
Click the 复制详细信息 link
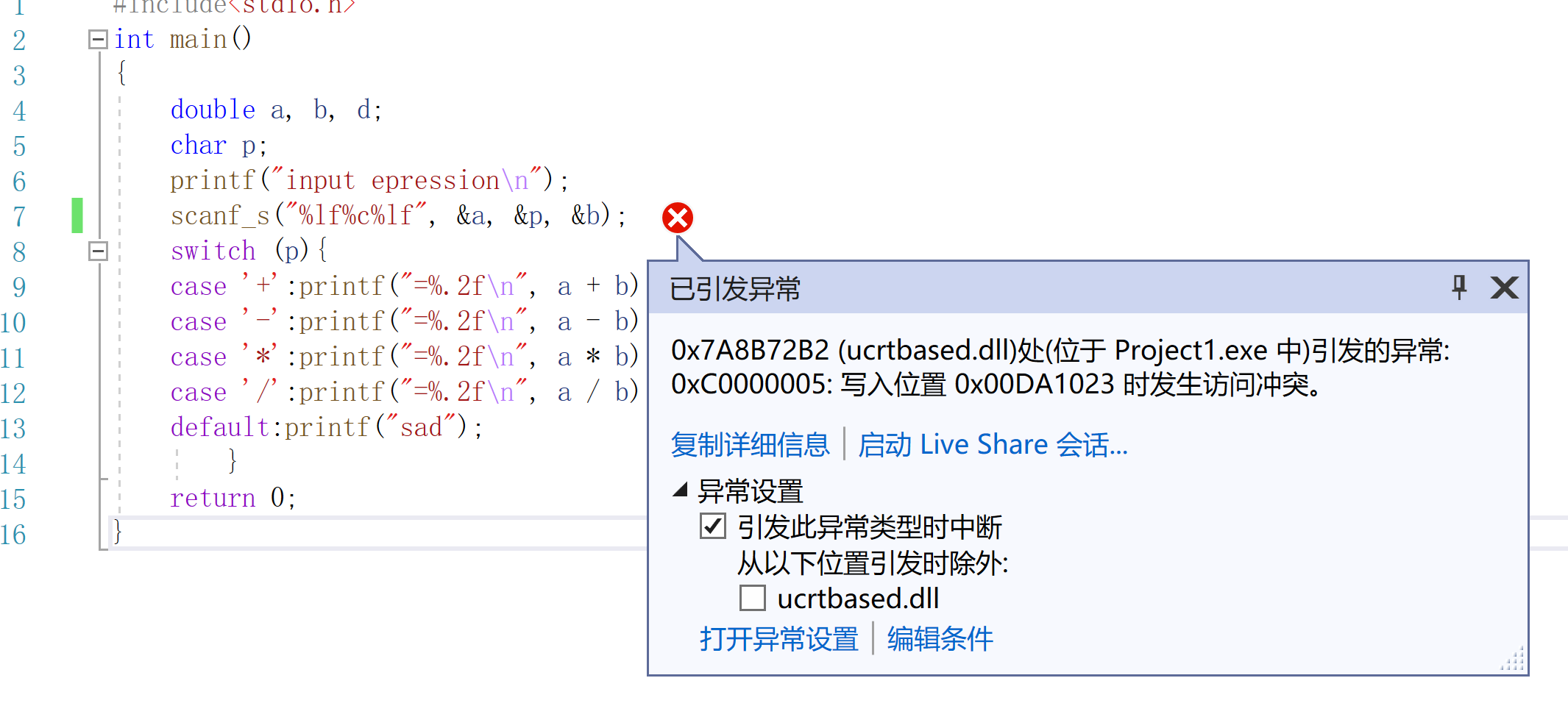750,445
